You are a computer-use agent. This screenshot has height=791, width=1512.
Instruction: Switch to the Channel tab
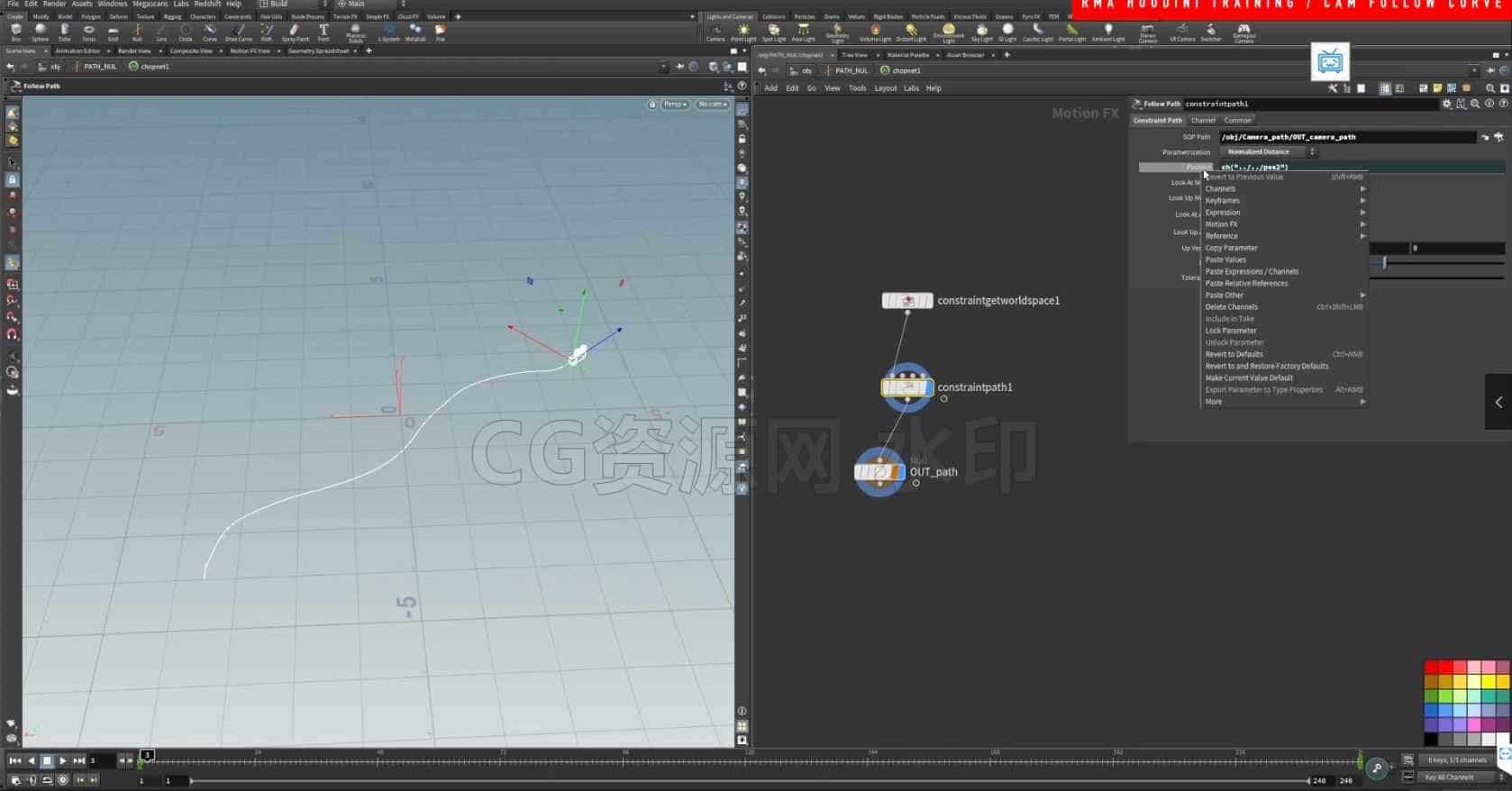(1203, 120)
